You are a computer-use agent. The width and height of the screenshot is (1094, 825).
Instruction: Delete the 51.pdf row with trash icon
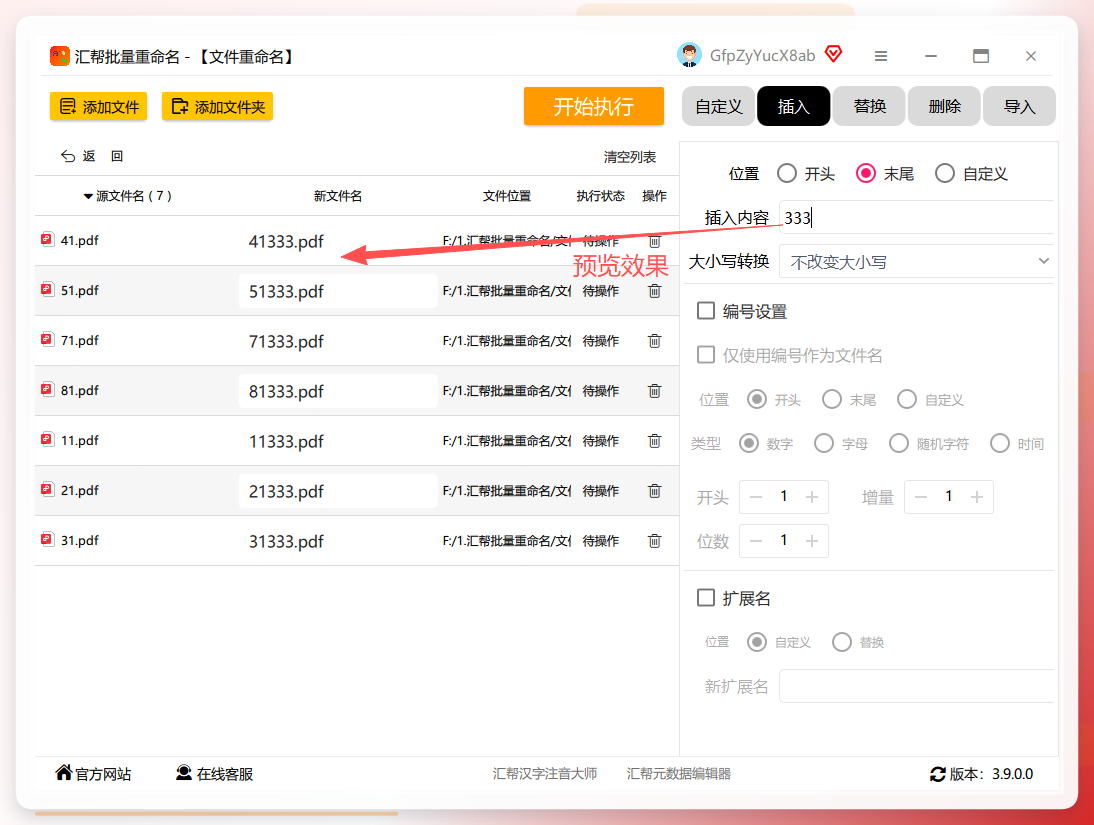[x=654, y=291]
